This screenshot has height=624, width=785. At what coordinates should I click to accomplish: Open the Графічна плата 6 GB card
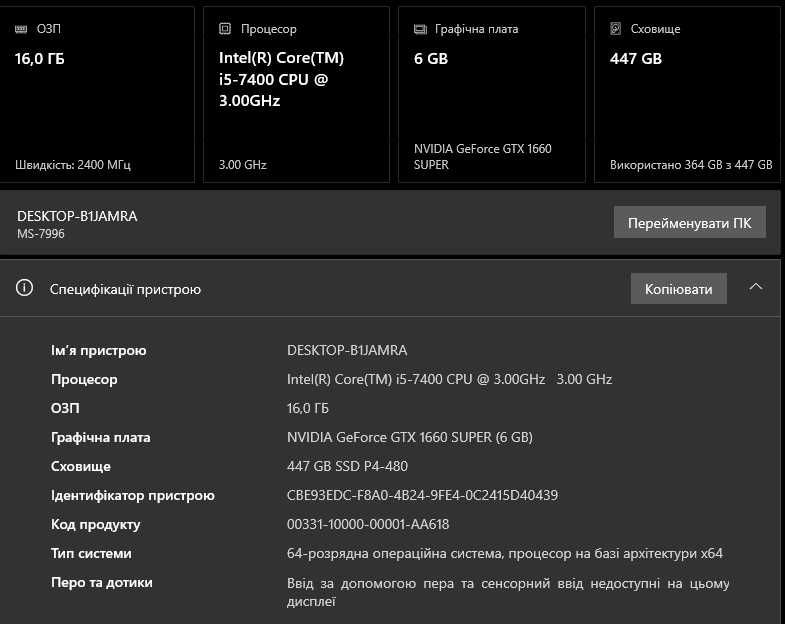click(492, 95)
